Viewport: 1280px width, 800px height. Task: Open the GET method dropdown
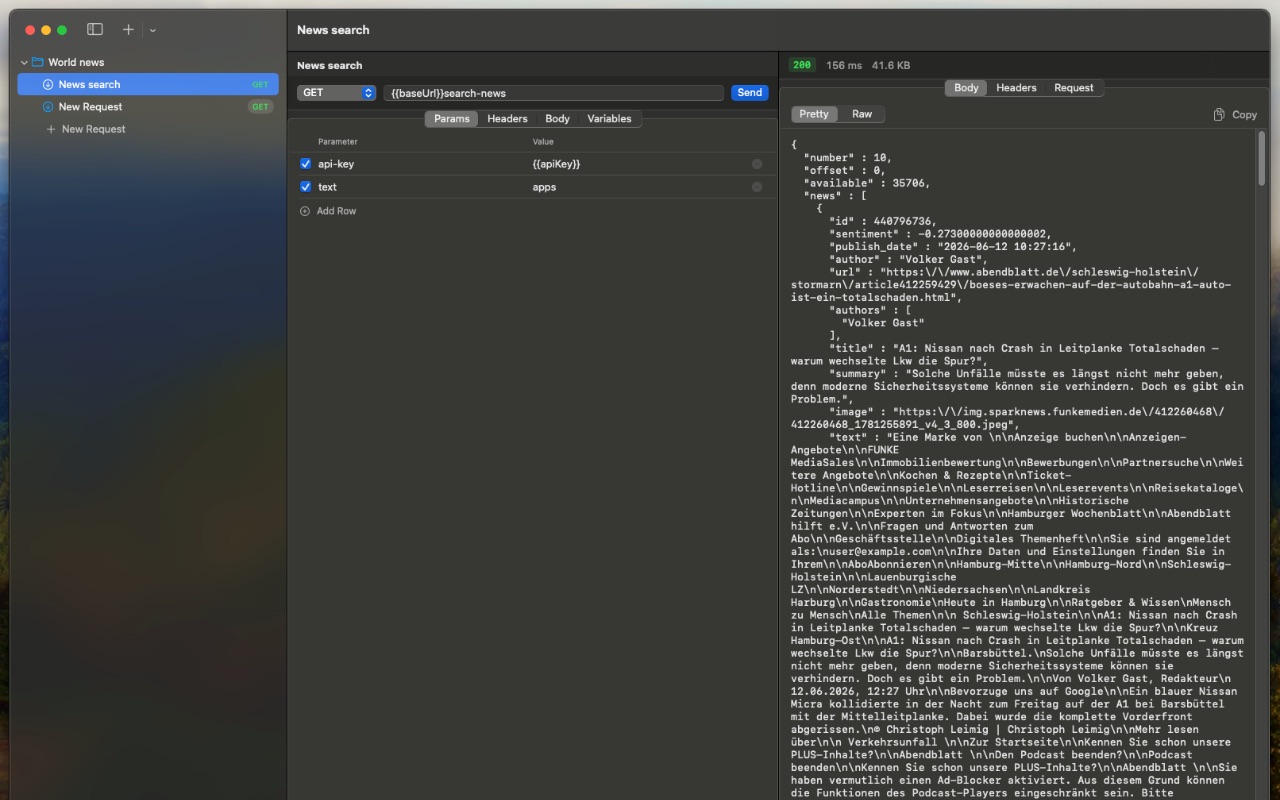pos(337,93)
